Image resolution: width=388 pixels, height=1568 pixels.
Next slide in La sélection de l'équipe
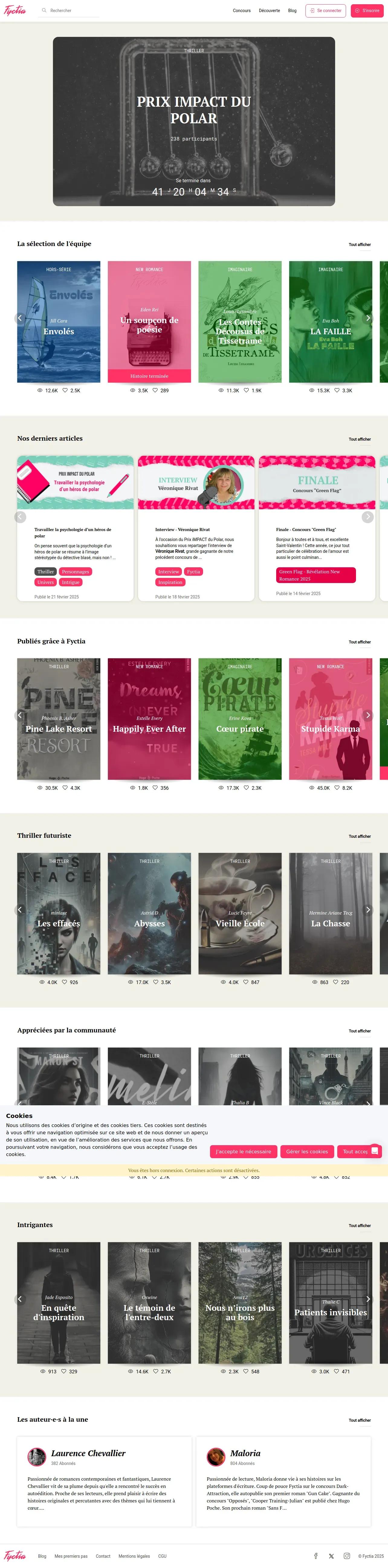[x=367, y=318]
